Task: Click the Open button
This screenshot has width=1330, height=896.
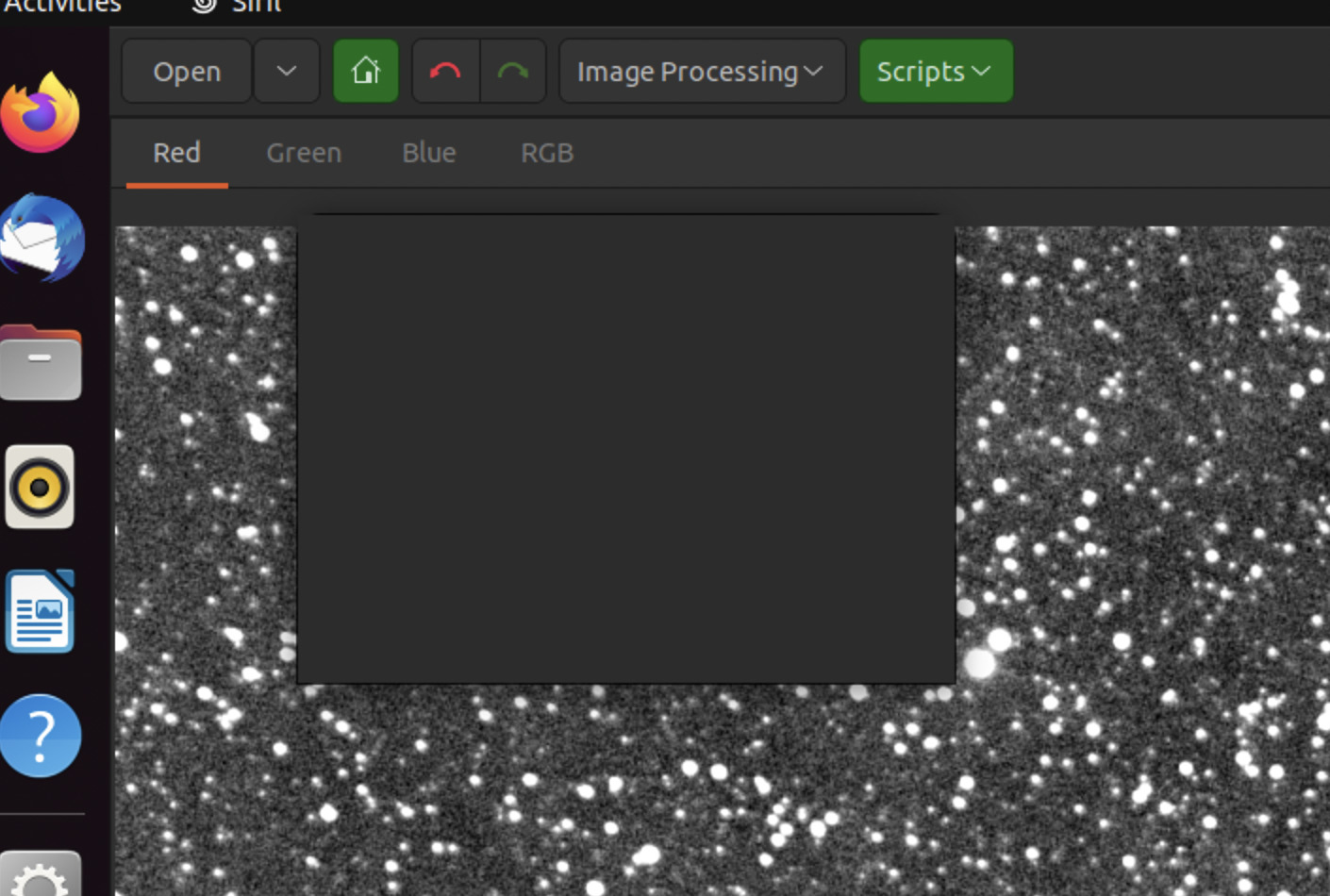Action: click(187, 71)
